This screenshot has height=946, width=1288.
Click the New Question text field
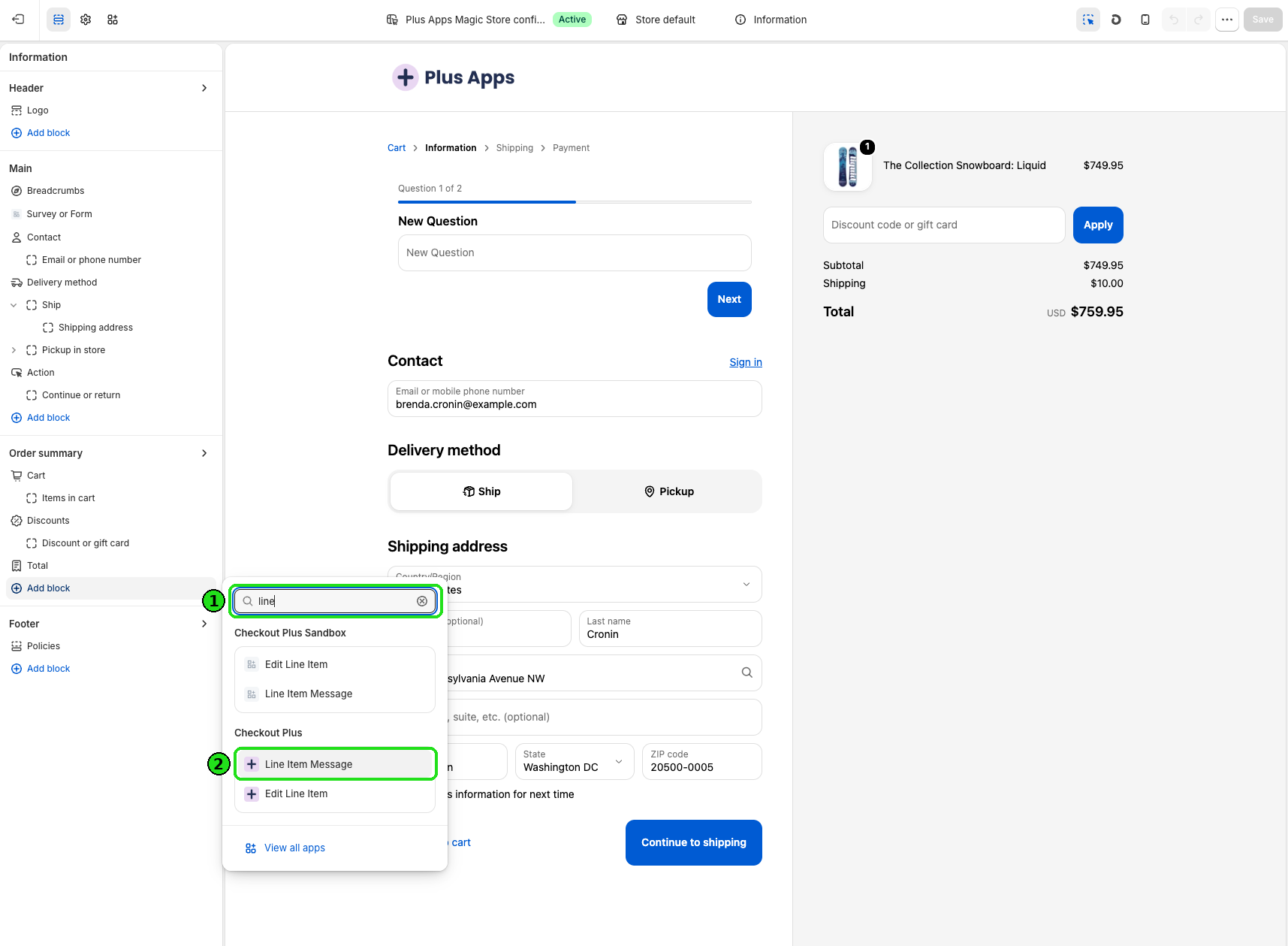[x=575, y=252]
